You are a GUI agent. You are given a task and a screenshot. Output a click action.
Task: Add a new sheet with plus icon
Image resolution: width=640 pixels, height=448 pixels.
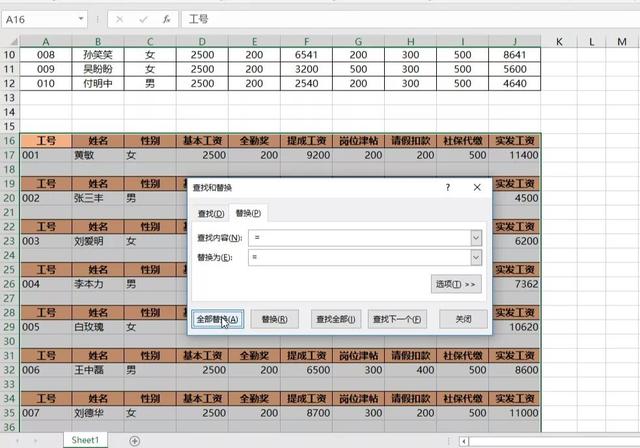click(135, 440)
